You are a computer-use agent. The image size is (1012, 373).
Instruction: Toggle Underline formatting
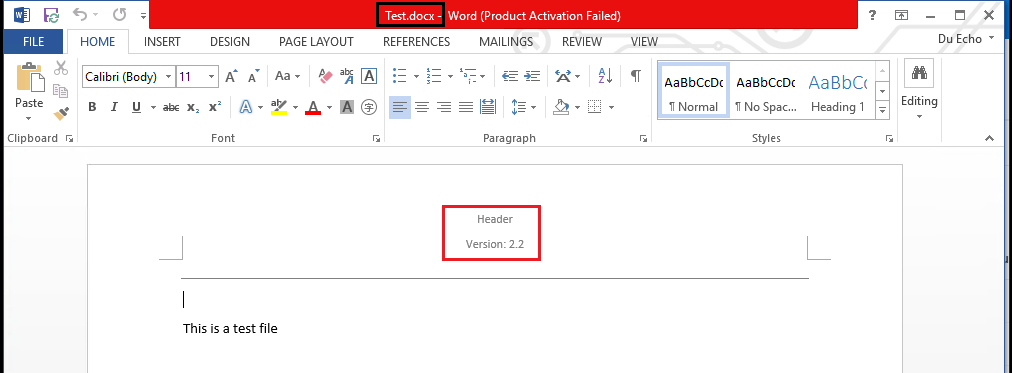click(136, 107)
